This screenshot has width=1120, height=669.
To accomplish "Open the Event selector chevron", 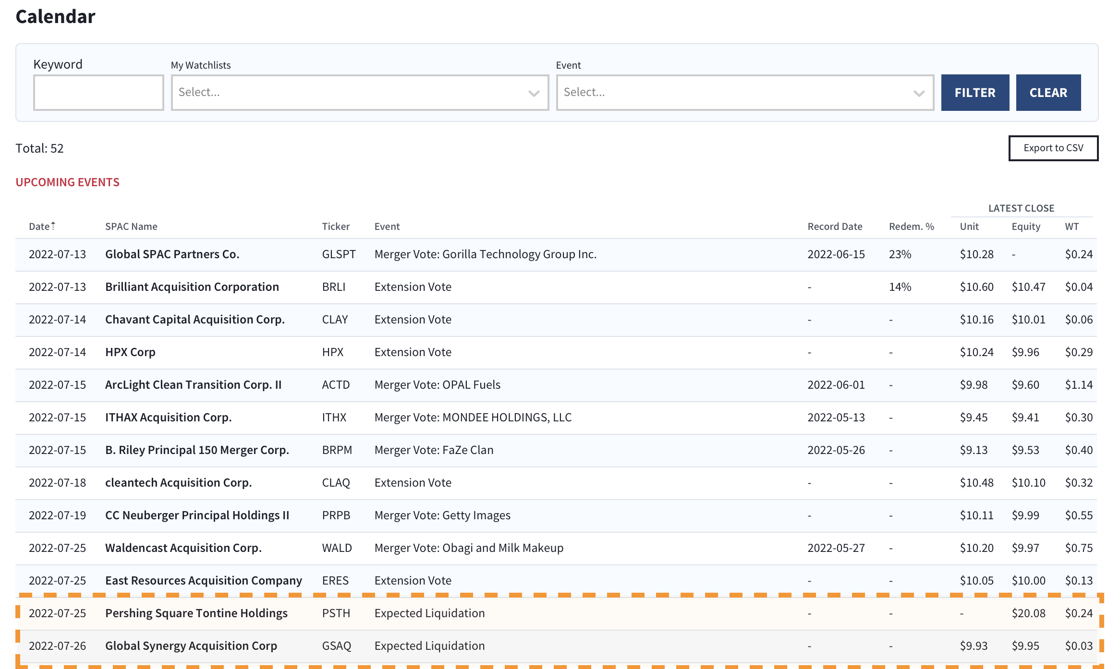I will tap(919, 92).
